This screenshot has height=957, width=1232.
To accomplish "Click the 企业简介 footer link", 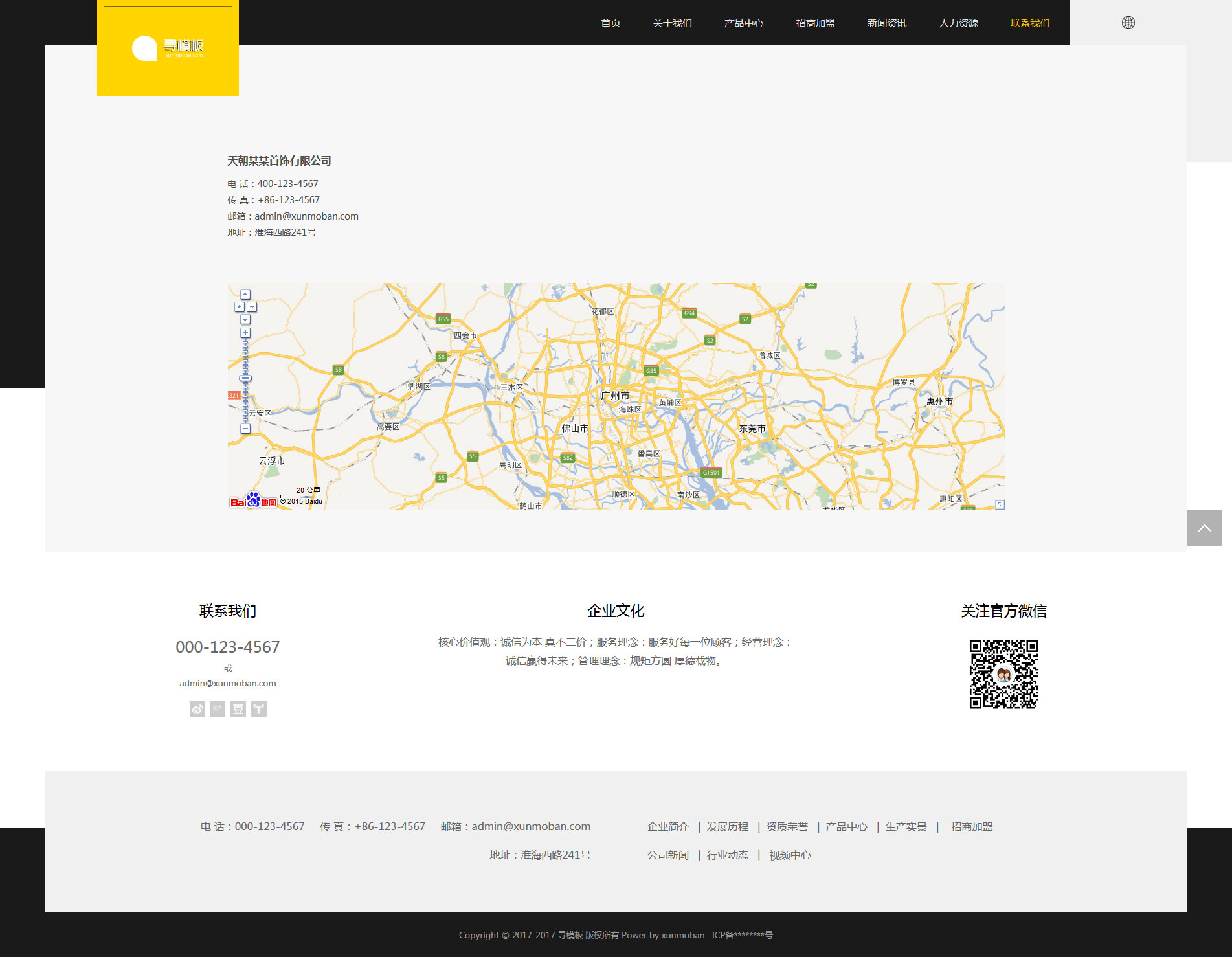I will pos(667,827).
